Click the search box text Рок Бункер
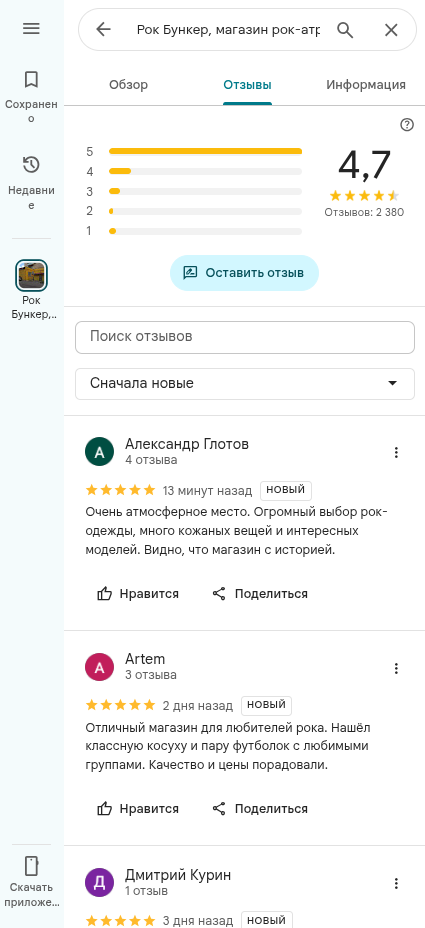 228,30
